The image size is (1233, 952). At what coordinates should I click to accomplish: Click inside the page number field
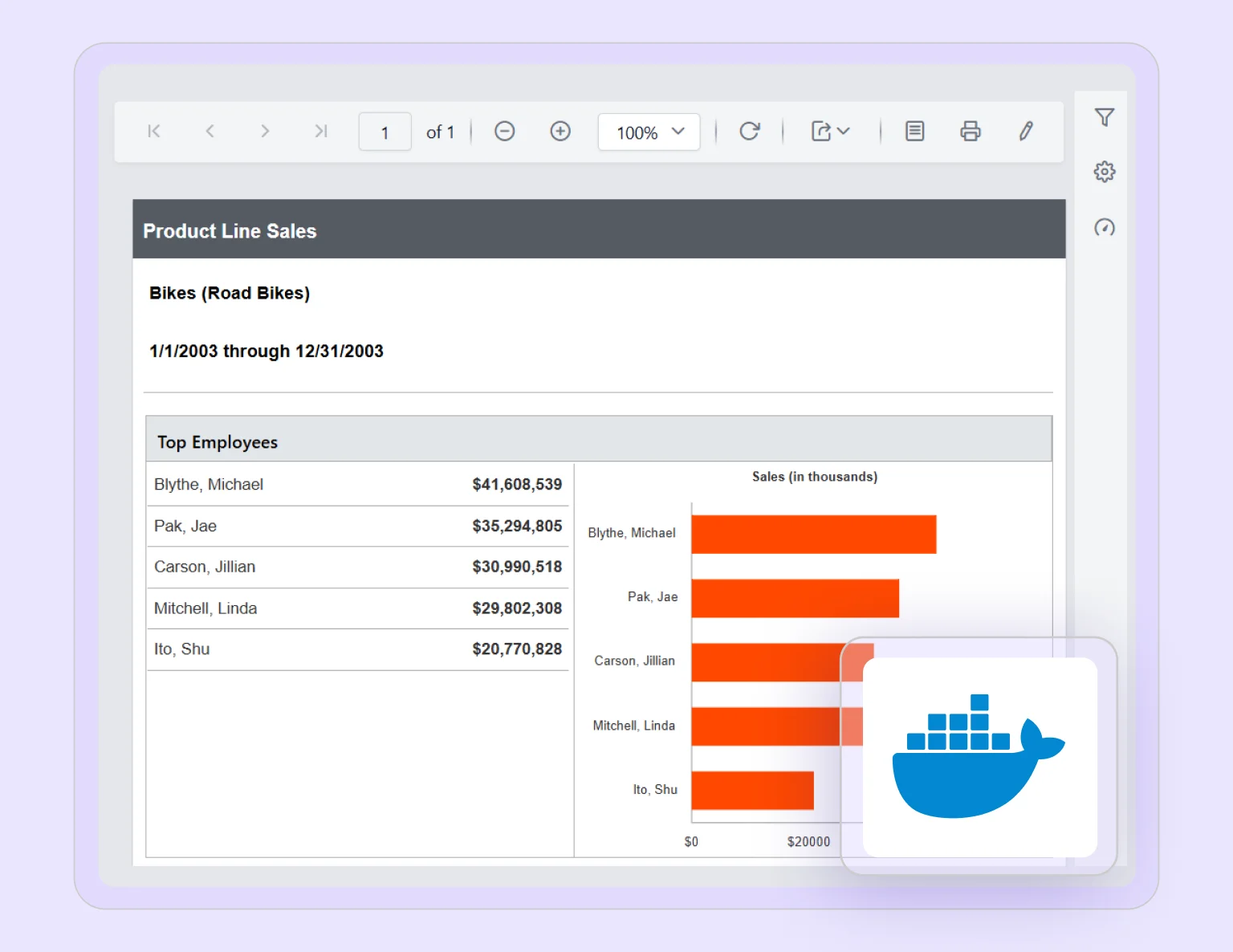(385, 132)
